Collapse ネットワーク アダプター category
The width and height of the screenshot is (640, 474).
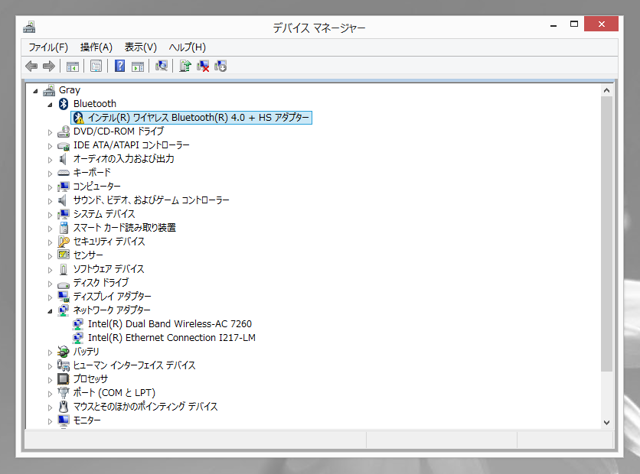point(50,312)
